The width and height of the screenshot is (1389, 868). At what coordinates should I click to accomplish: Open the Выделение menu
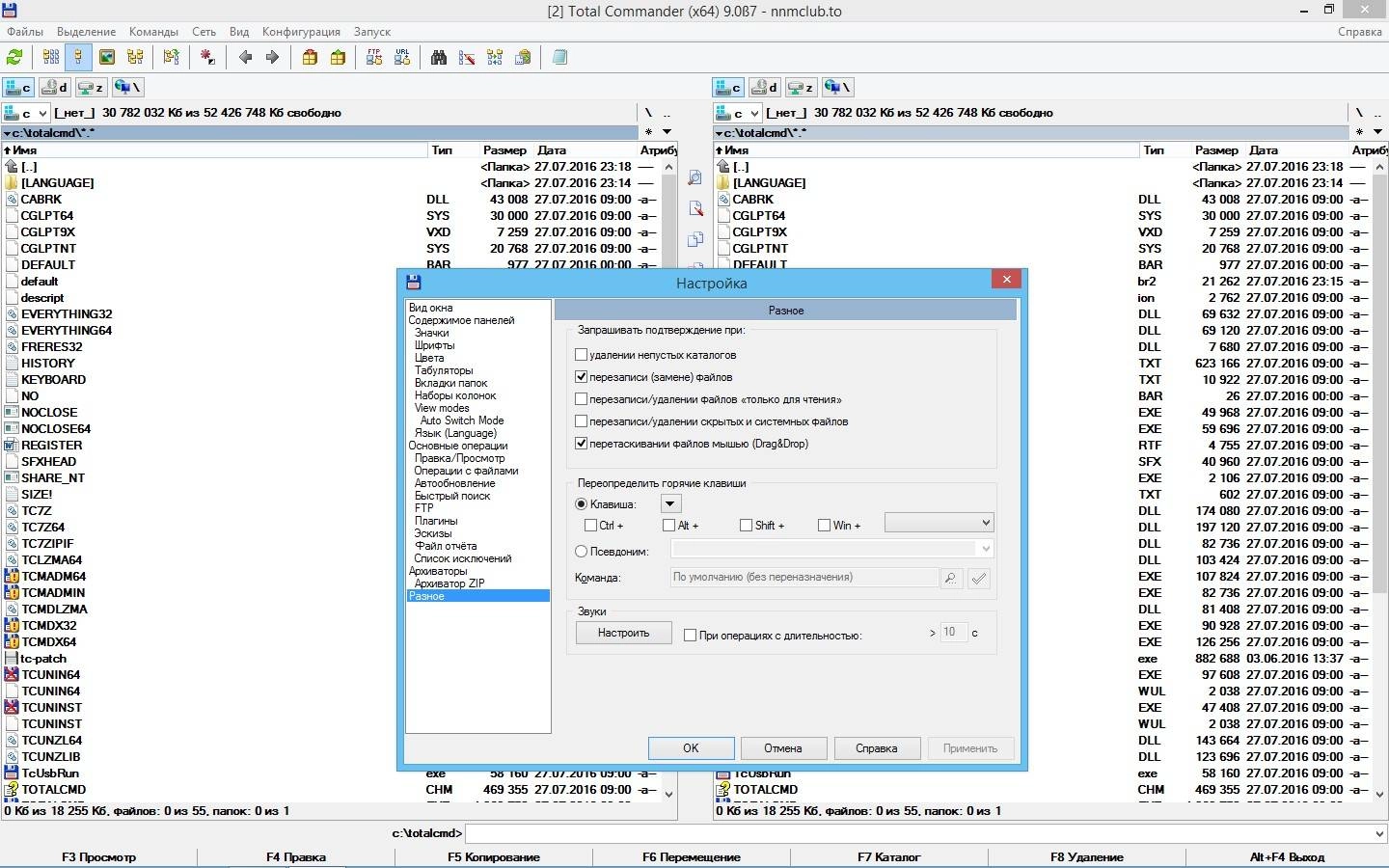coord(86,32)
